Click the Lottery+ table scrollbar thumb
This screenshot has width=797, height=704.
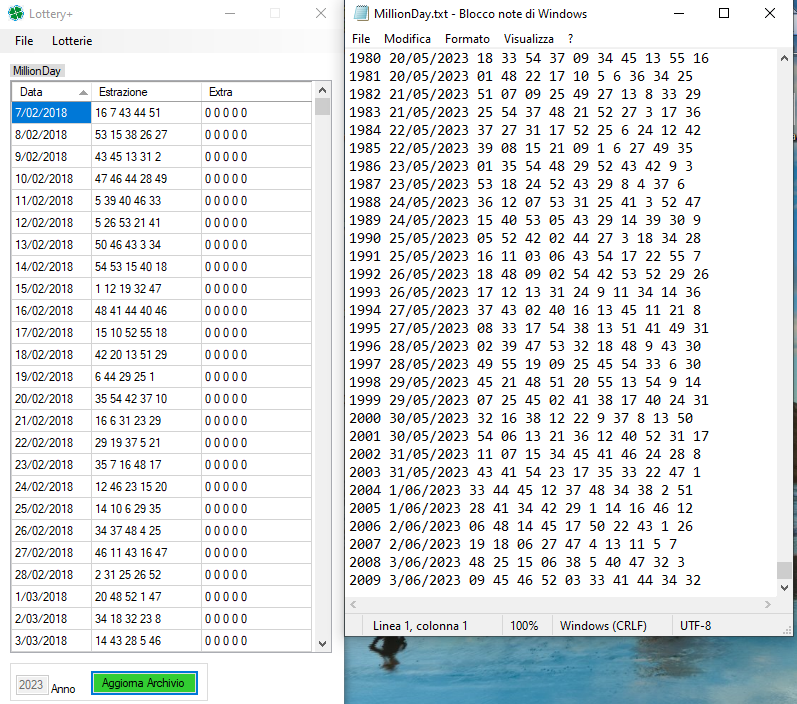tap(322, 106)
